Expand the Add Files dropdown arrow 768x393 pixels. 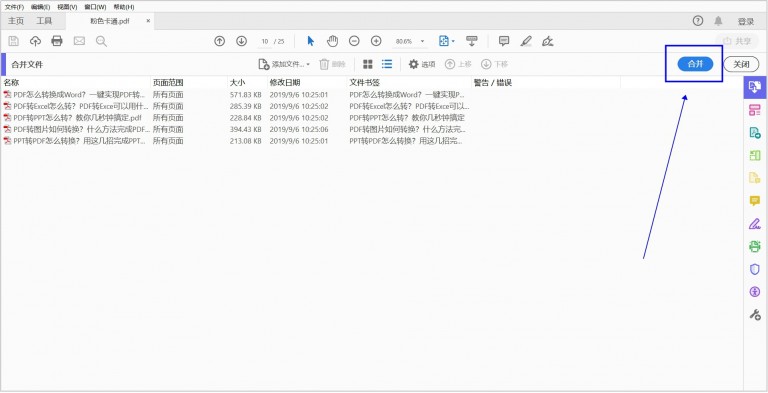coord(308,65)
